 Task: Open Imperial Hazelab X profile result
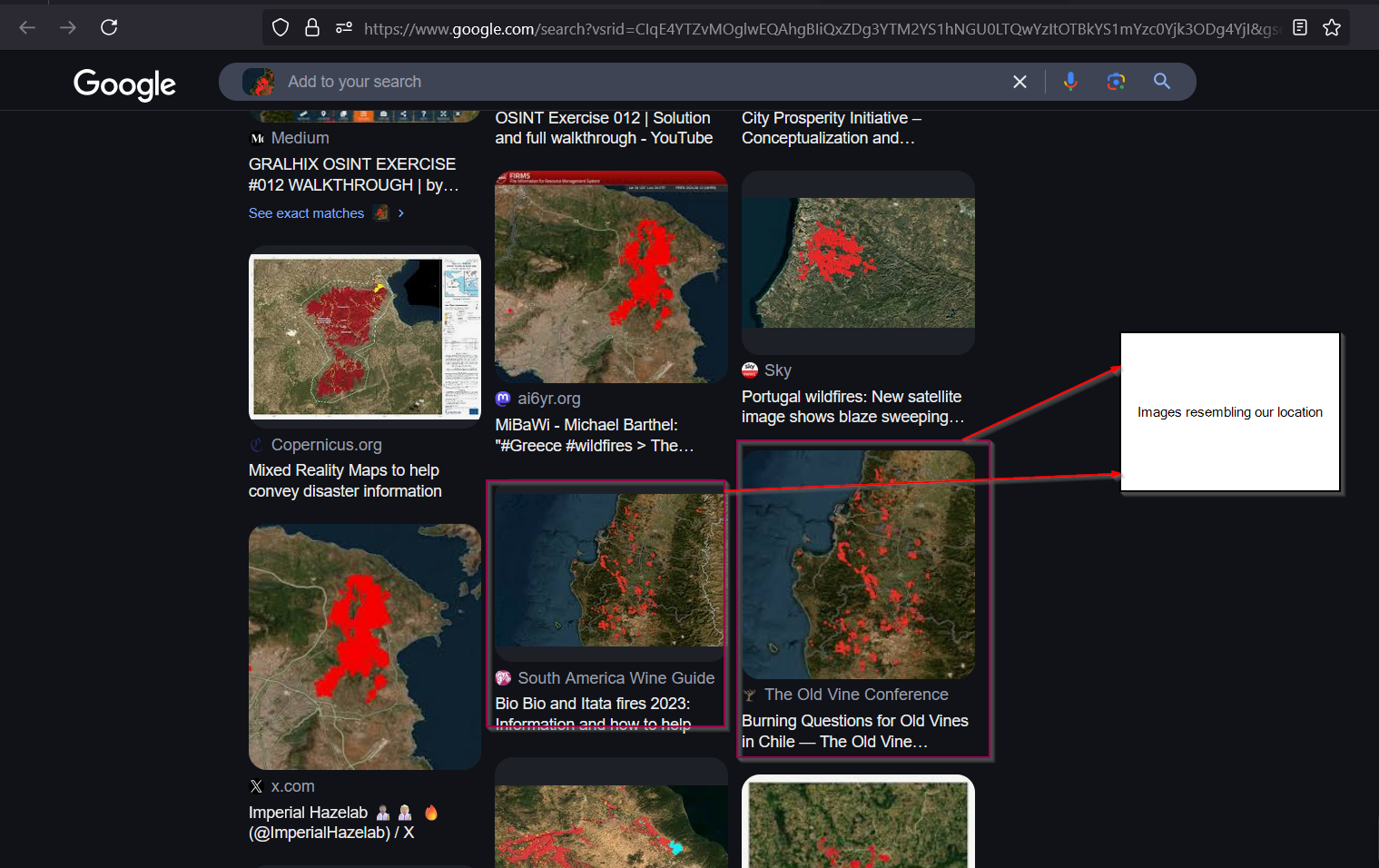(x=343, y=823)
